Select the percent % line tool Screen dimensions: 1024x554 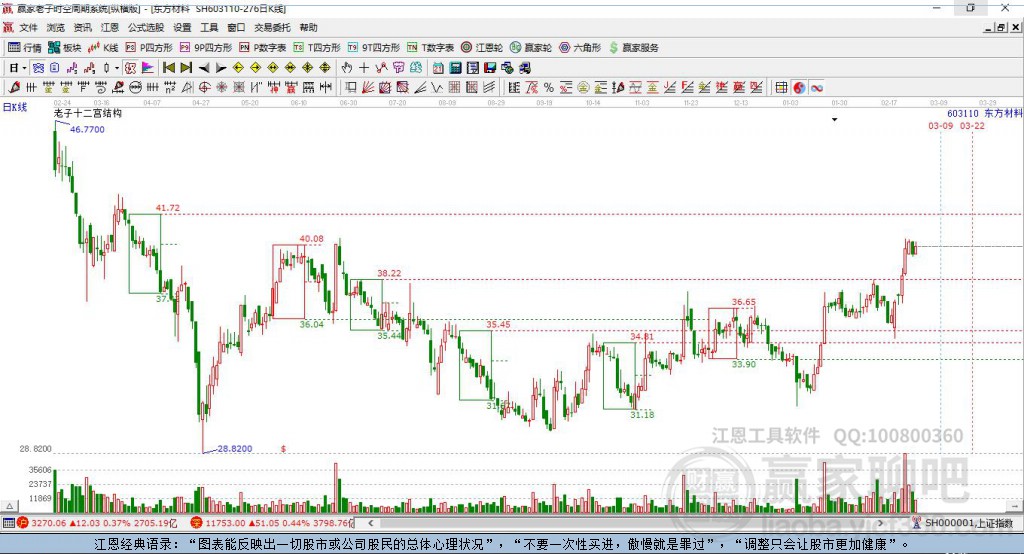pos(549,88)
